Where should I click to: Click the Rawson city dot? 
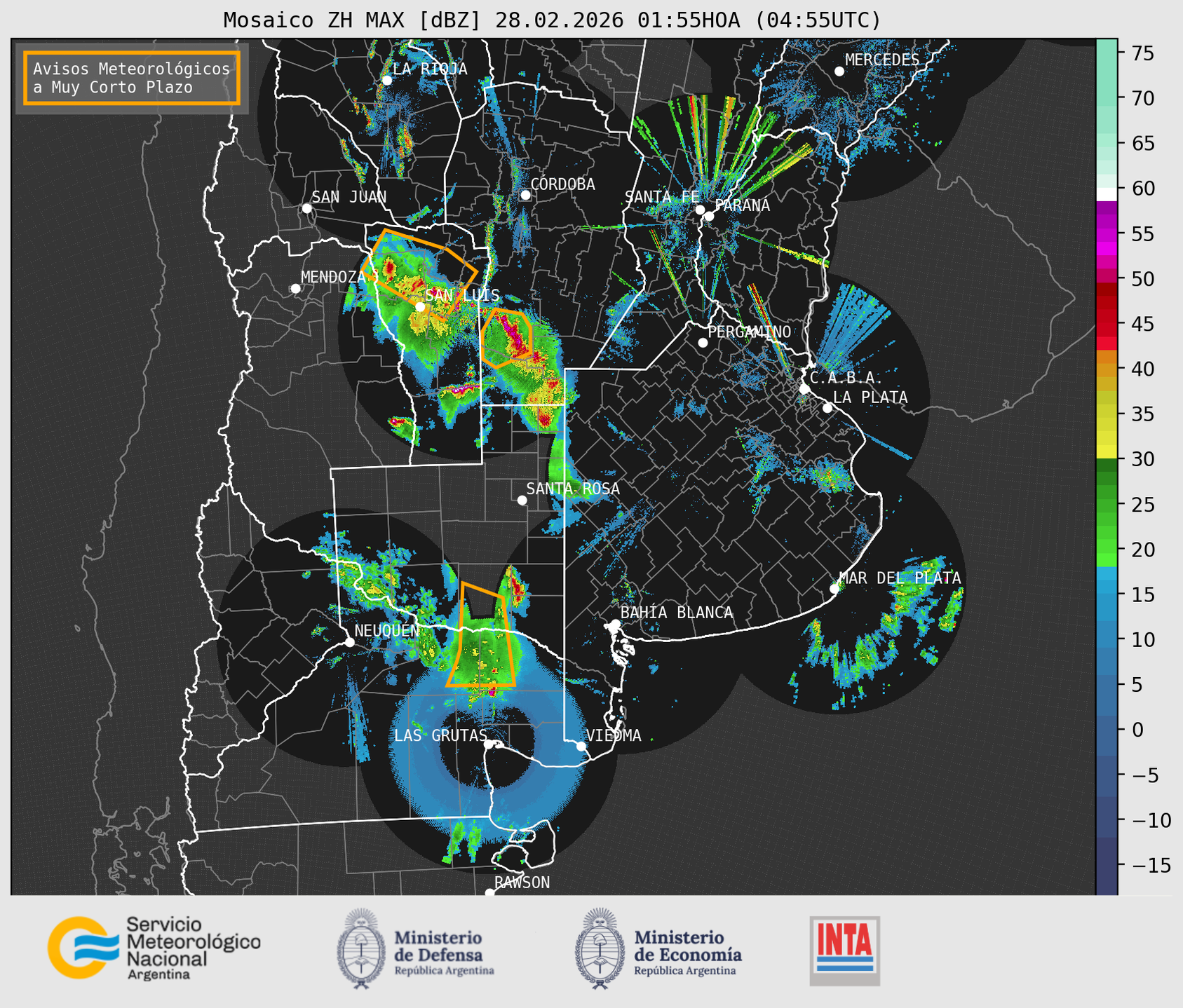(x=489, y=893)
